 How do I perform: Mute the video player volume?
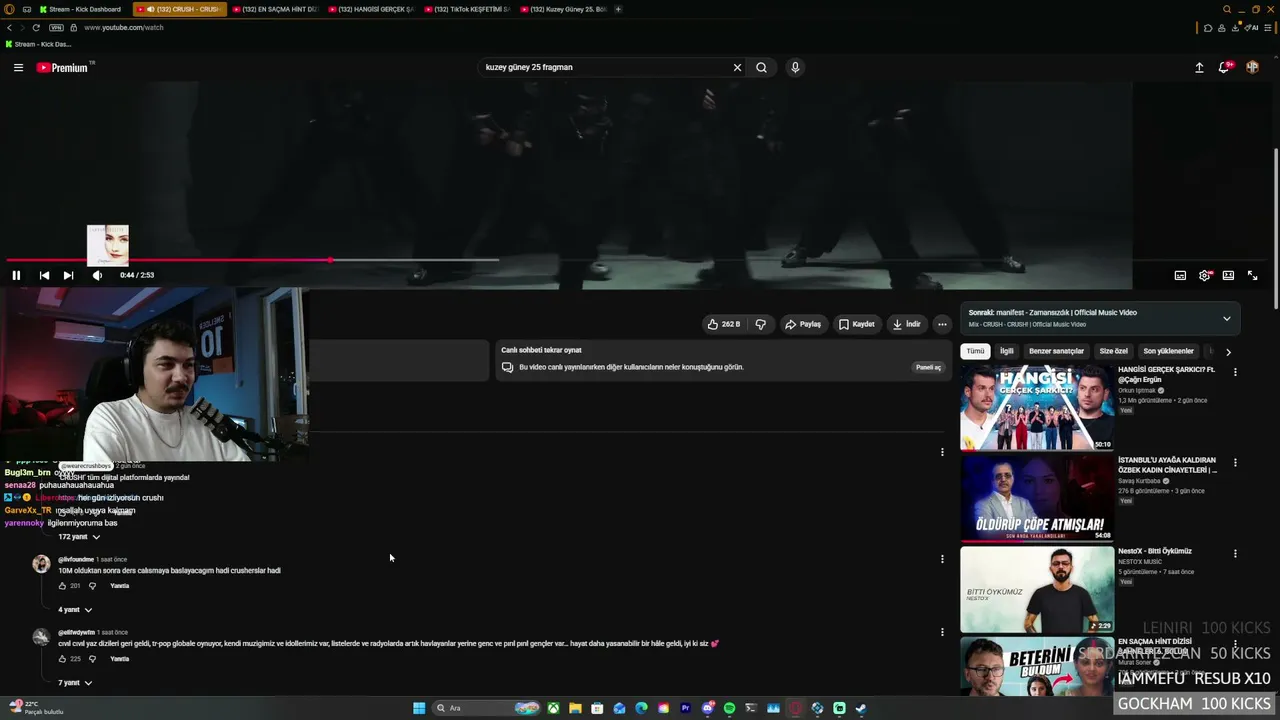pyautogui.click(x=97, y=275)
